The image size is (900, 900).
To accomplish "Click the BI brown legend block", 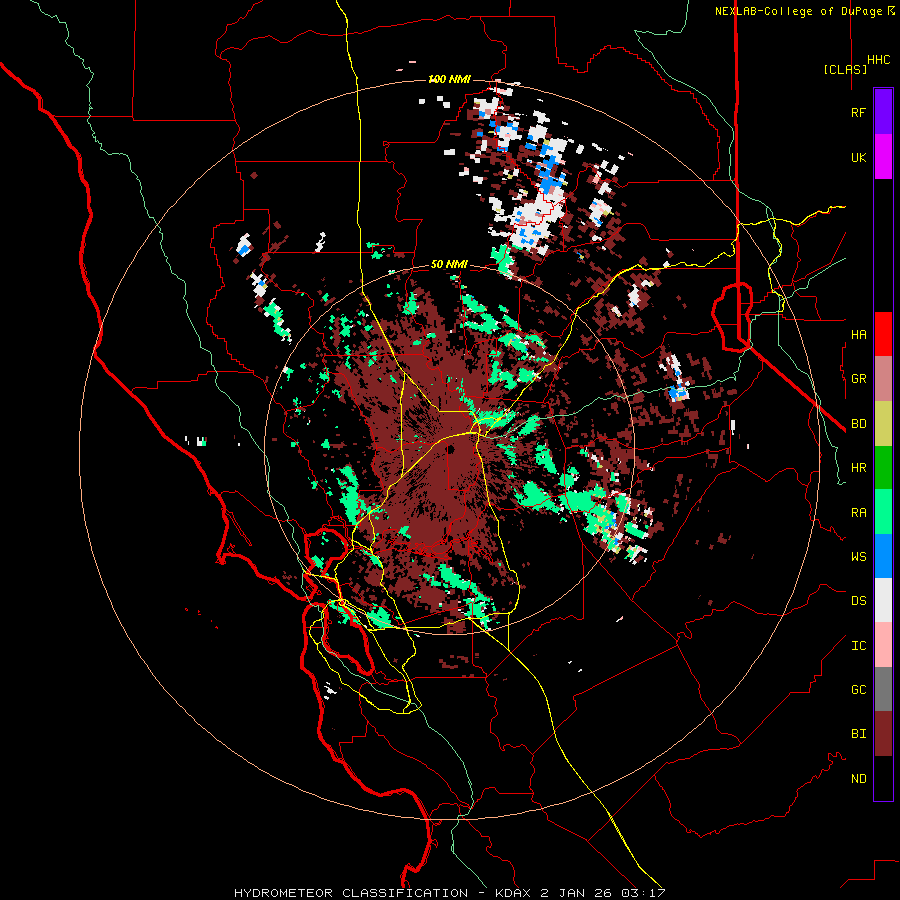I will (883, 734).
